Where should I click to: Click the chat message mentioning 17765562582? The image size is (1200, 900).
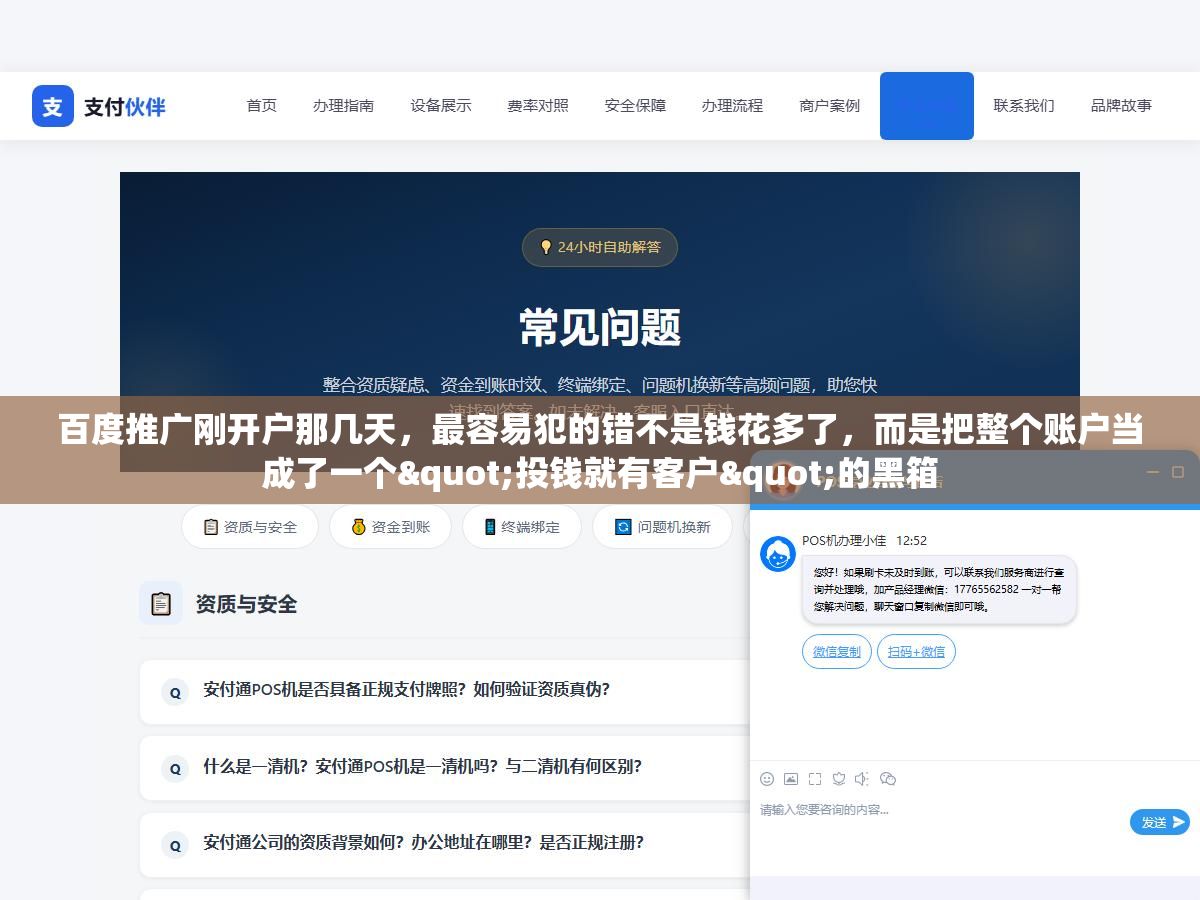click(x=939, y=590)
